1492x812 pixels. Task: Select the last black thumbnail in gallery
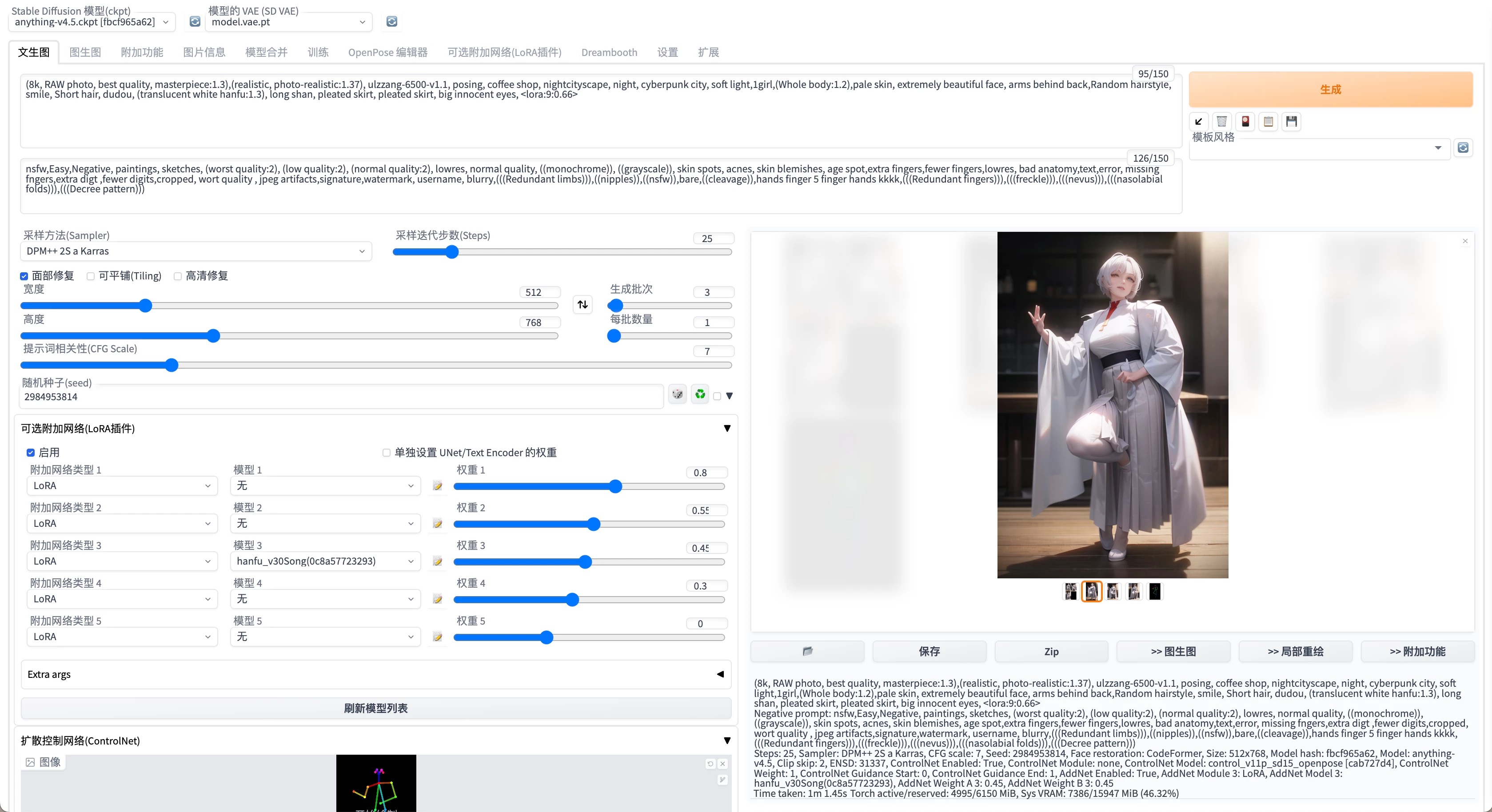point(1154,591)
